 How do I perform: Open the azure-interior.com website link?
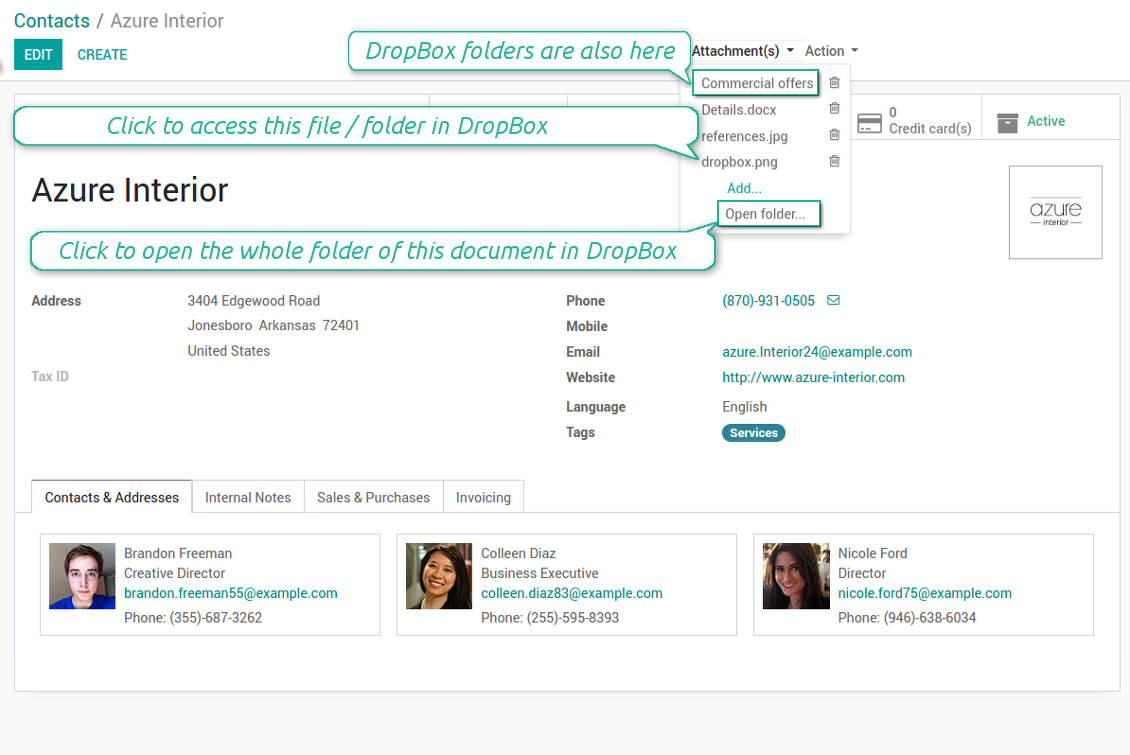pyautogui.click(x=813, y=378)
